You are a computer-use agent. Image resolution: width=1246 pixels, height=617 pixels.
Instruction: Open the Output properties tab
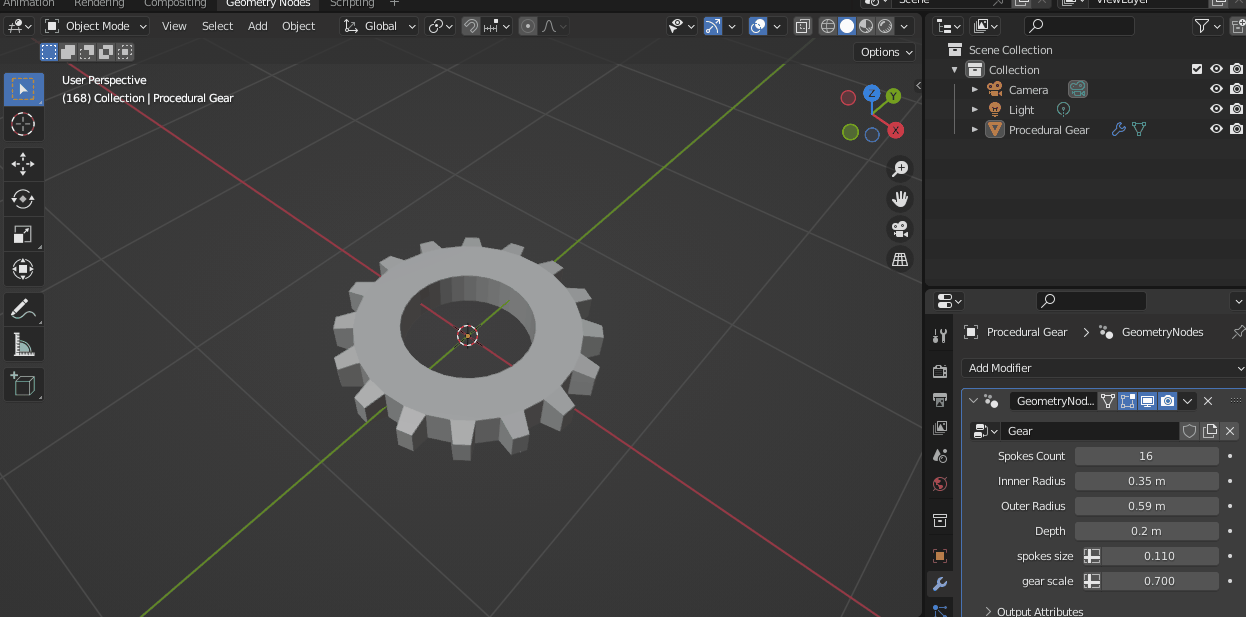point(939,400)
